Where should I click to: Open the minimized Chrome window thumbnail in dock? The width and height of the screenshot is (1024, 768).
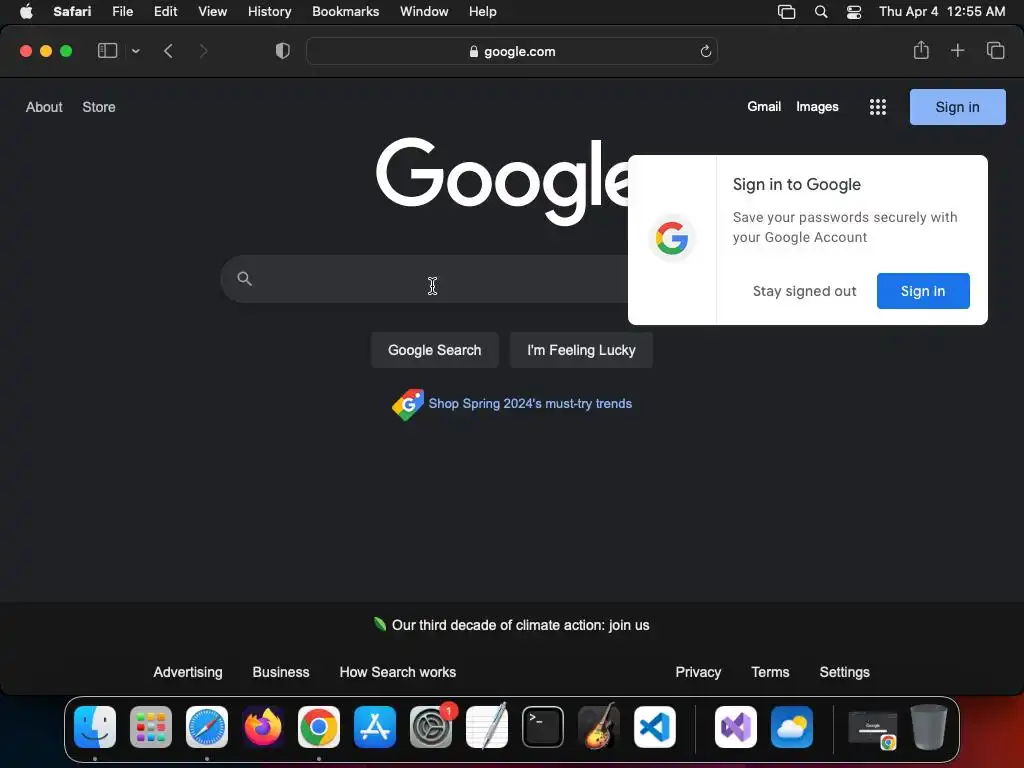(872, 729)
